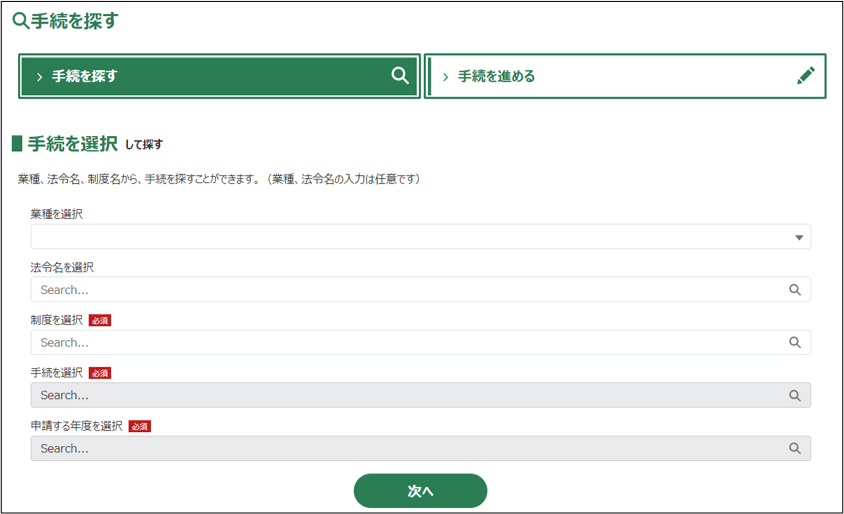844x514 pixels.
Task: Click the chevron arrow in the 手続を進める tab
Action: click(x=445, y=77)
